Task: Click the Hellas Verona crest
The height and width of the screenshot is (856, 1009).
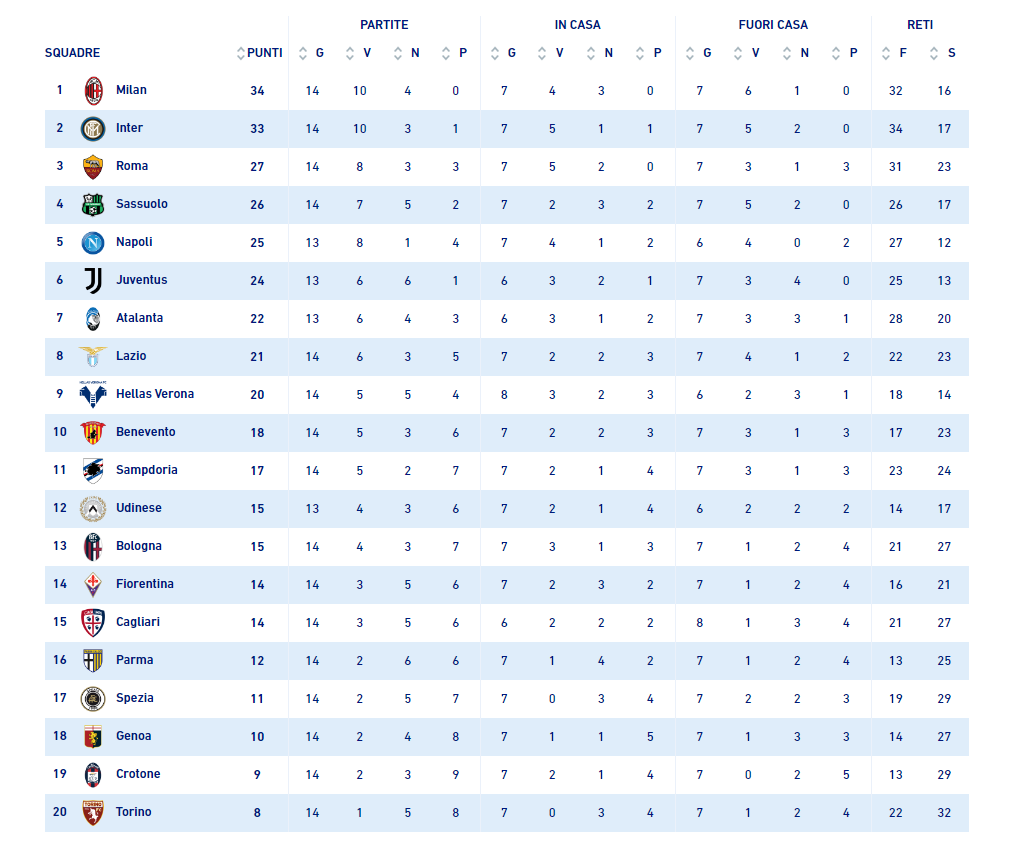Action: point(93,395)
